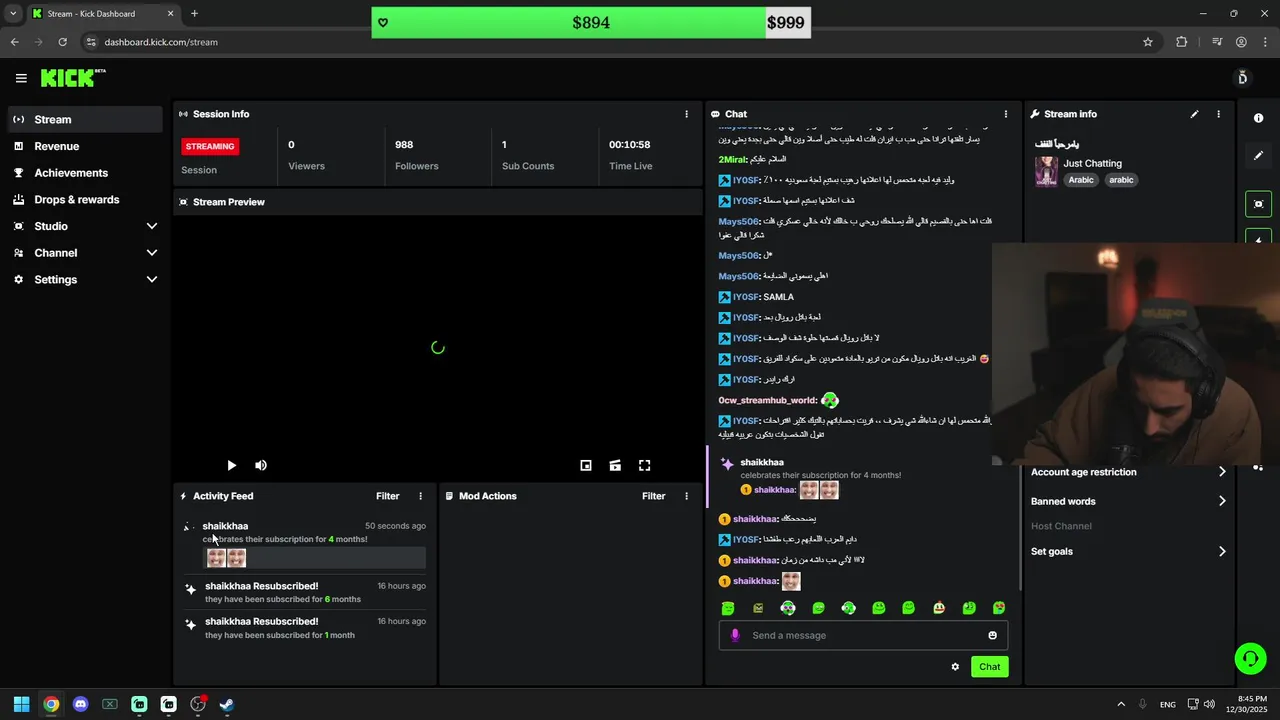This screenshot has height=720, width=1280.
Task: Open the Windows Start menu
Action: 21,704
